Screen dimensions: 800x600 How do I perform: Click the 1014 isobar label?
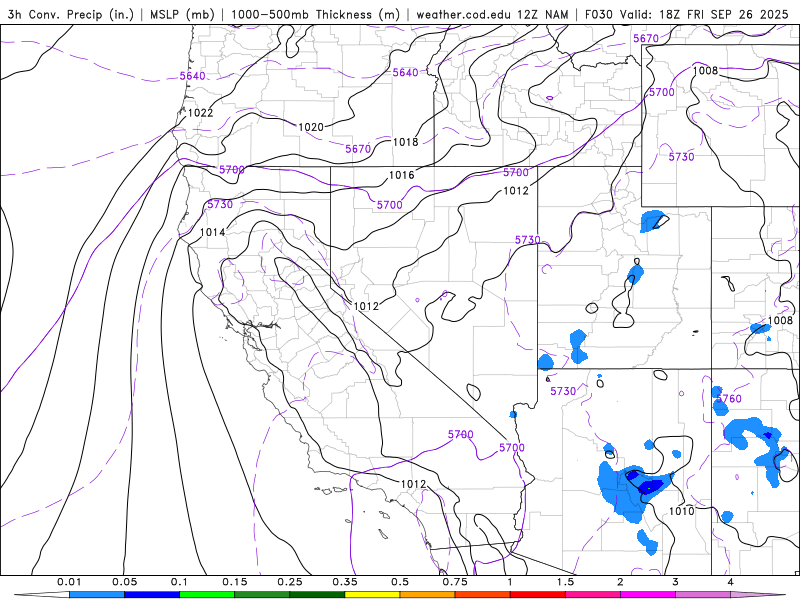tap(213, 232)
